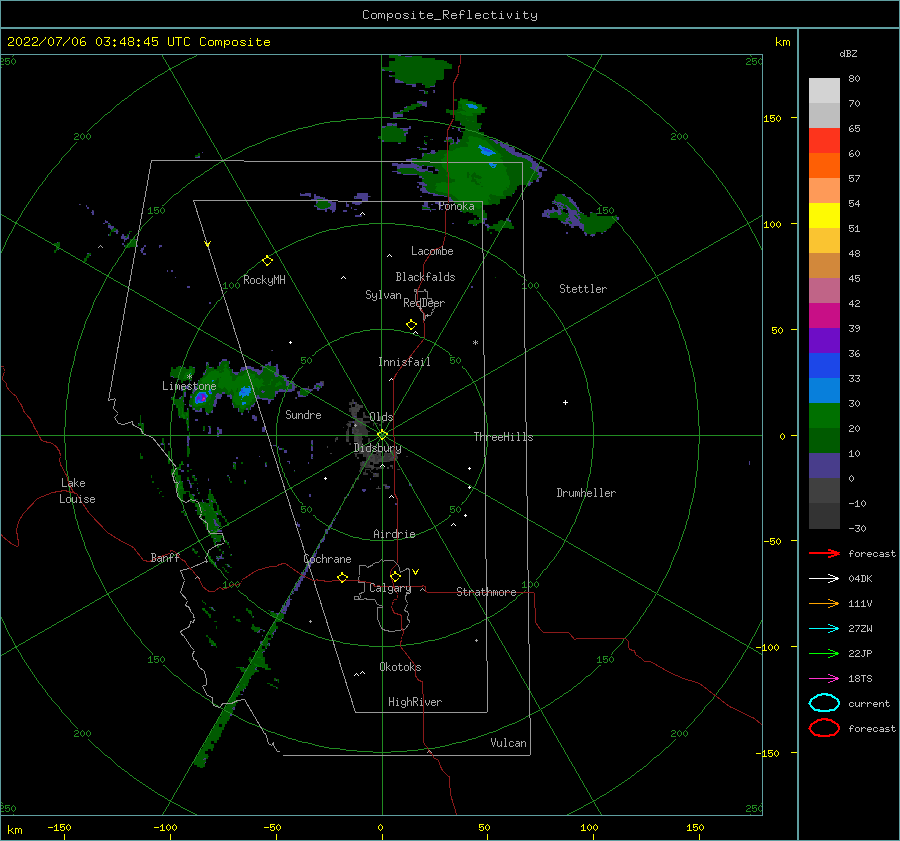Click the magenta 18TS arrow icon
The image size is (900, 841).
[824, 679]
